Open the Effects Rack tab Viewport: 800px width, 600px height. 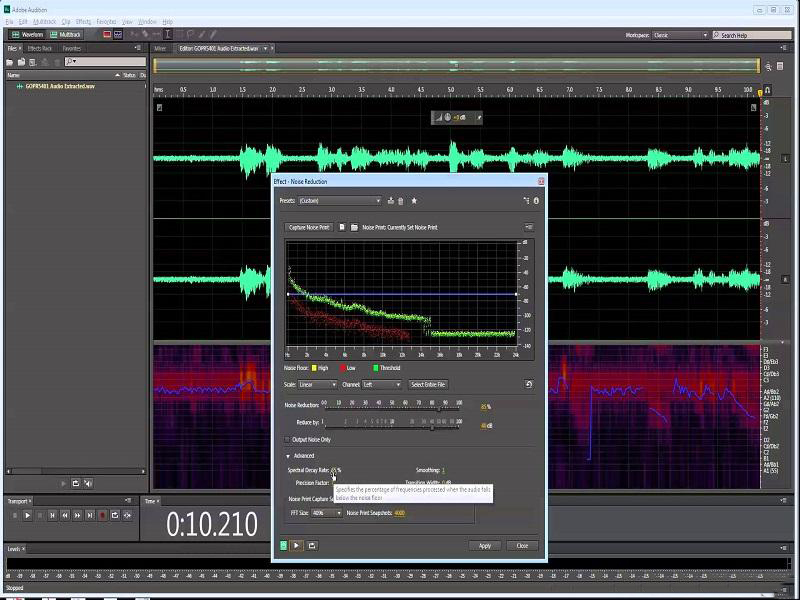(x=40, y=48)
